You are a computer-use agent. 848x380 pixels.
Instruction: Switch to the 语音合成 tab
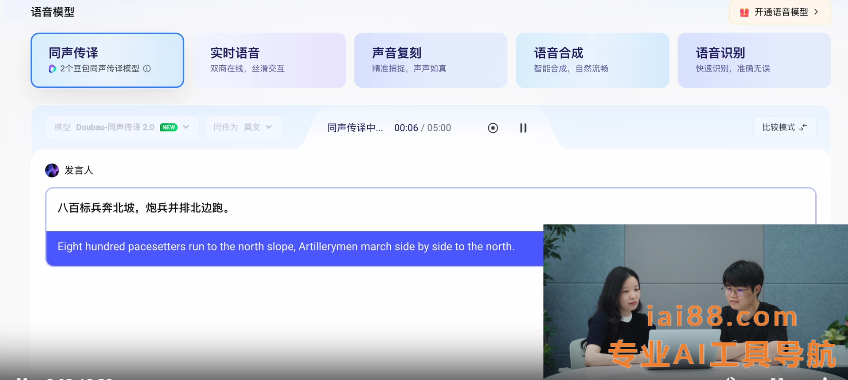[x=592, y=60]
